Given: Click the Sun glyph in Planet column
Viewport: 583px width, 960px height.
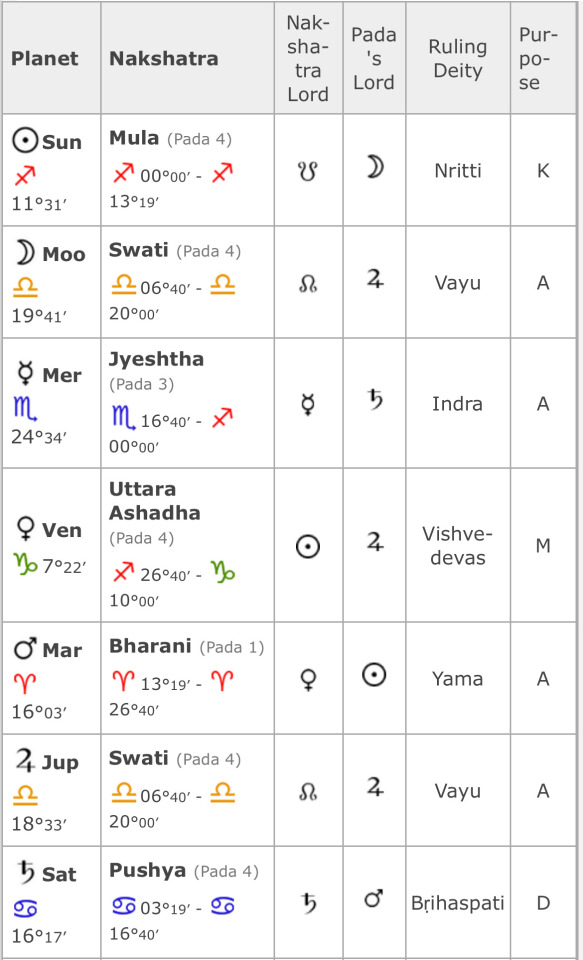Looking at the screenshot, I should point(25,141).
